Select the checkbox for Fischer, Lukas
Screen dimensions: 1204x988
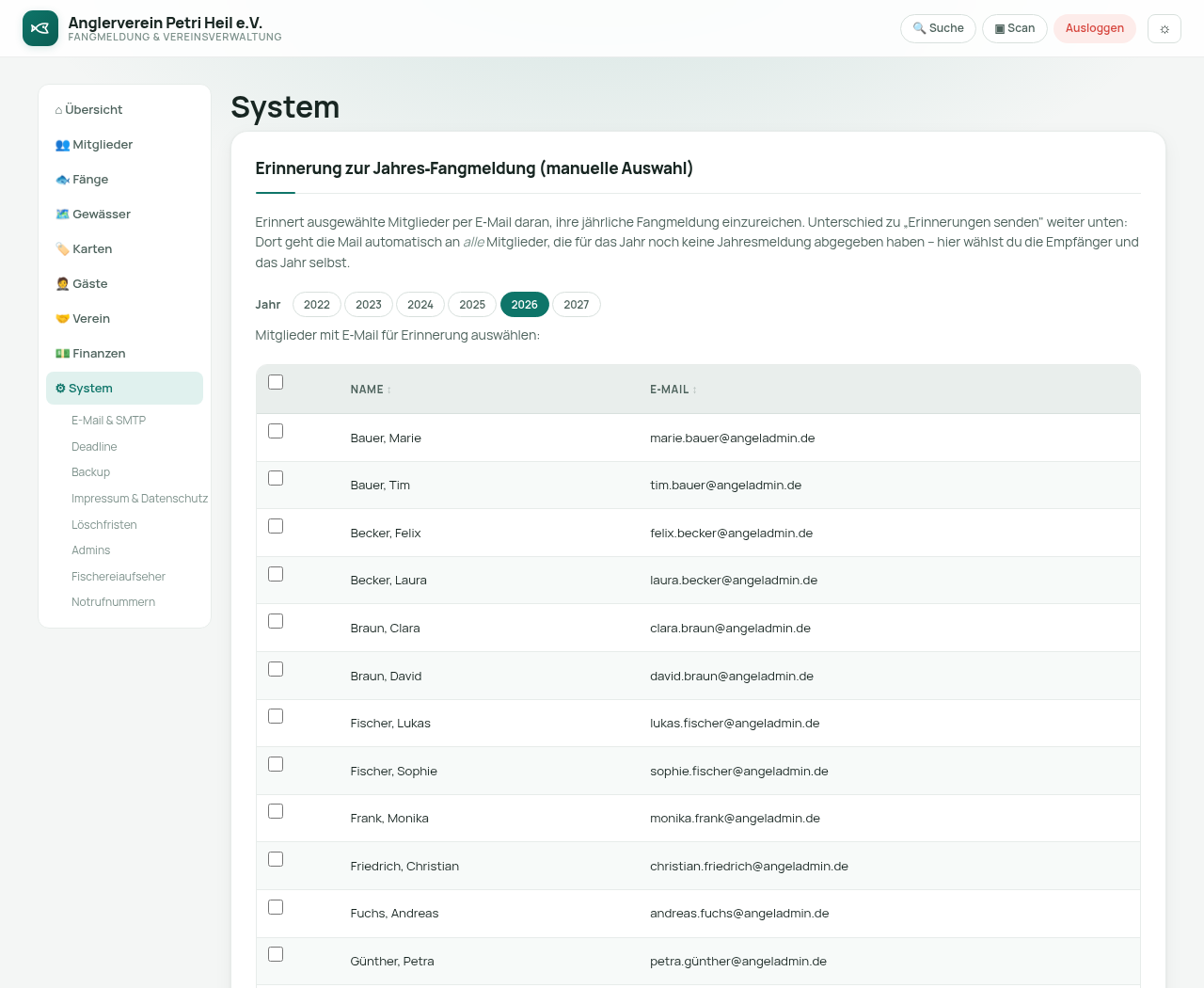pos(276,716)
